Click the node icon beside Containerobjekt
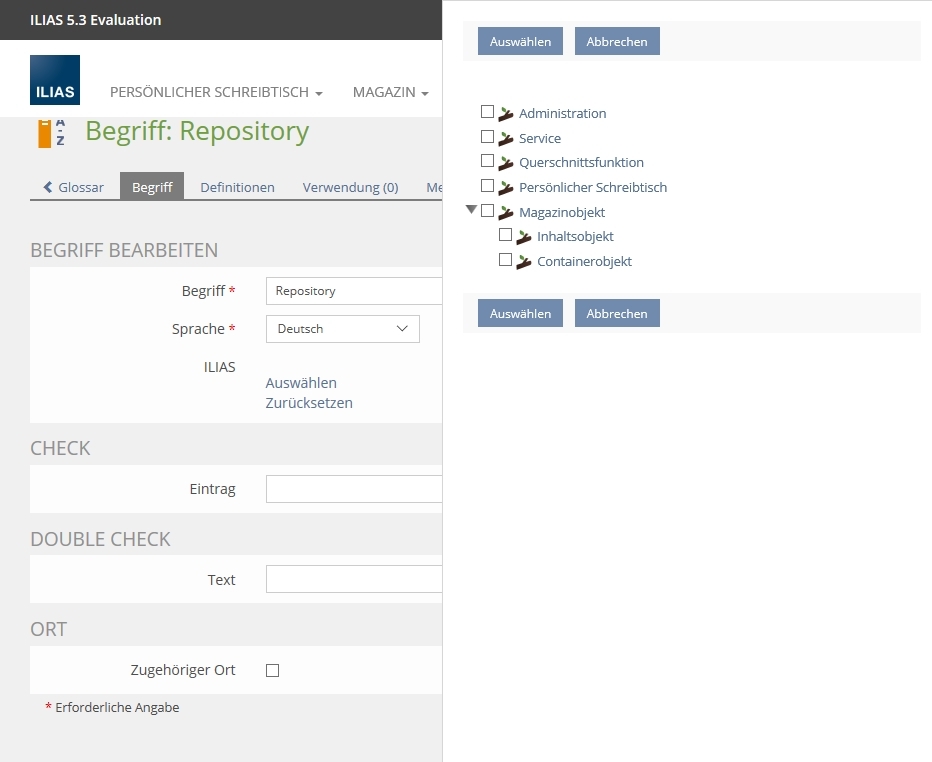This screenshot has height=762, width=932. tap(524, 262)
